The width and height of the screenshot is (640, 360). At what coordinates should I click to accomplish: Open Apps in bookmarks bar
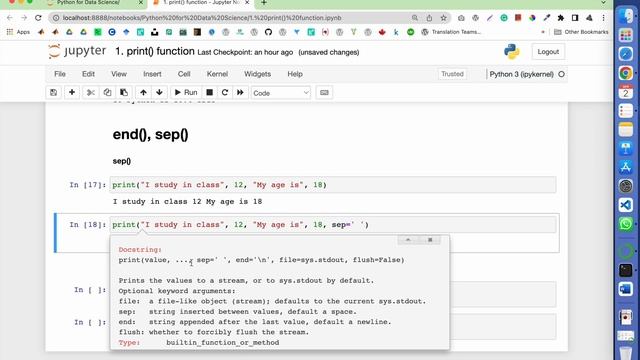click(x=18, y=32)
